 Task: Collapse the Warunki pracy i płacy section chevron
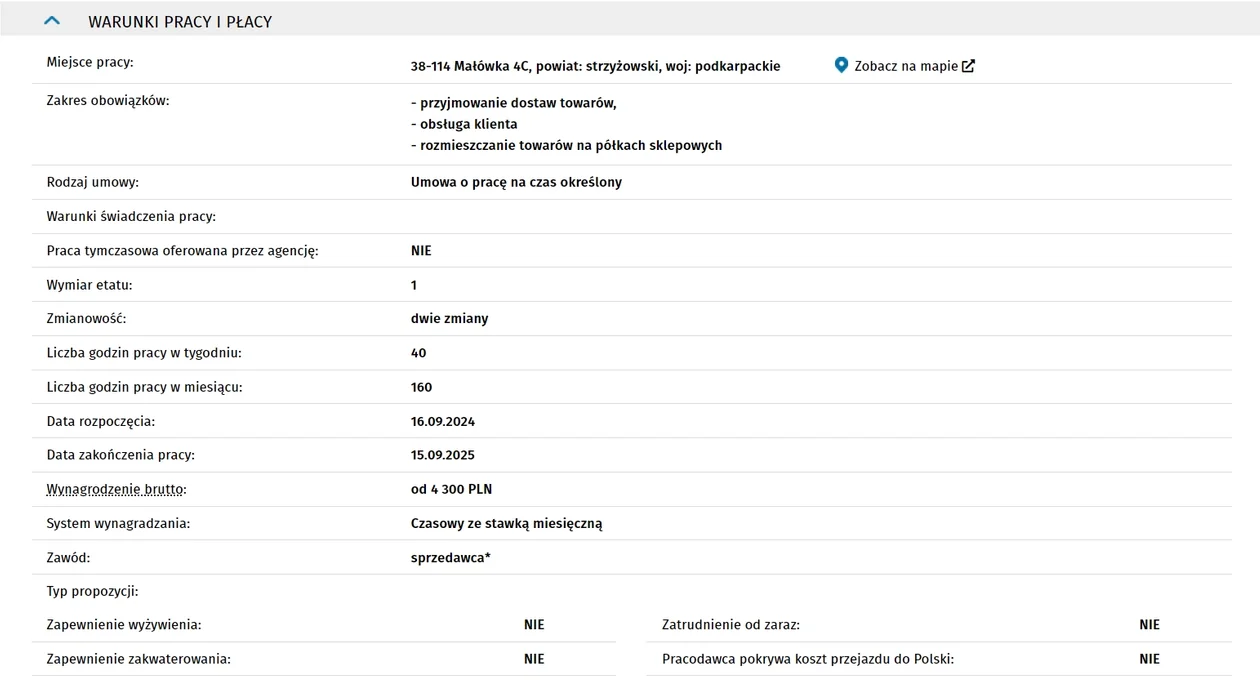52,20
